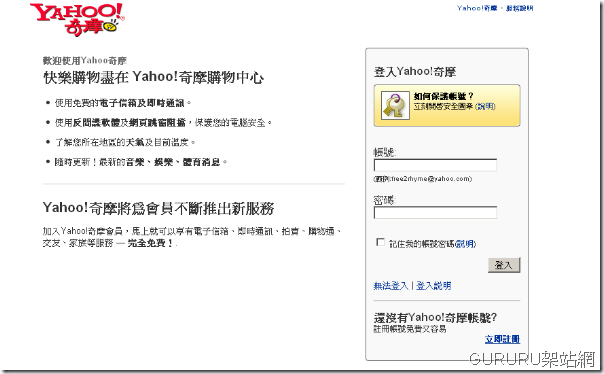Click the key security icon

pyautogui.click(x=395, y=106)
